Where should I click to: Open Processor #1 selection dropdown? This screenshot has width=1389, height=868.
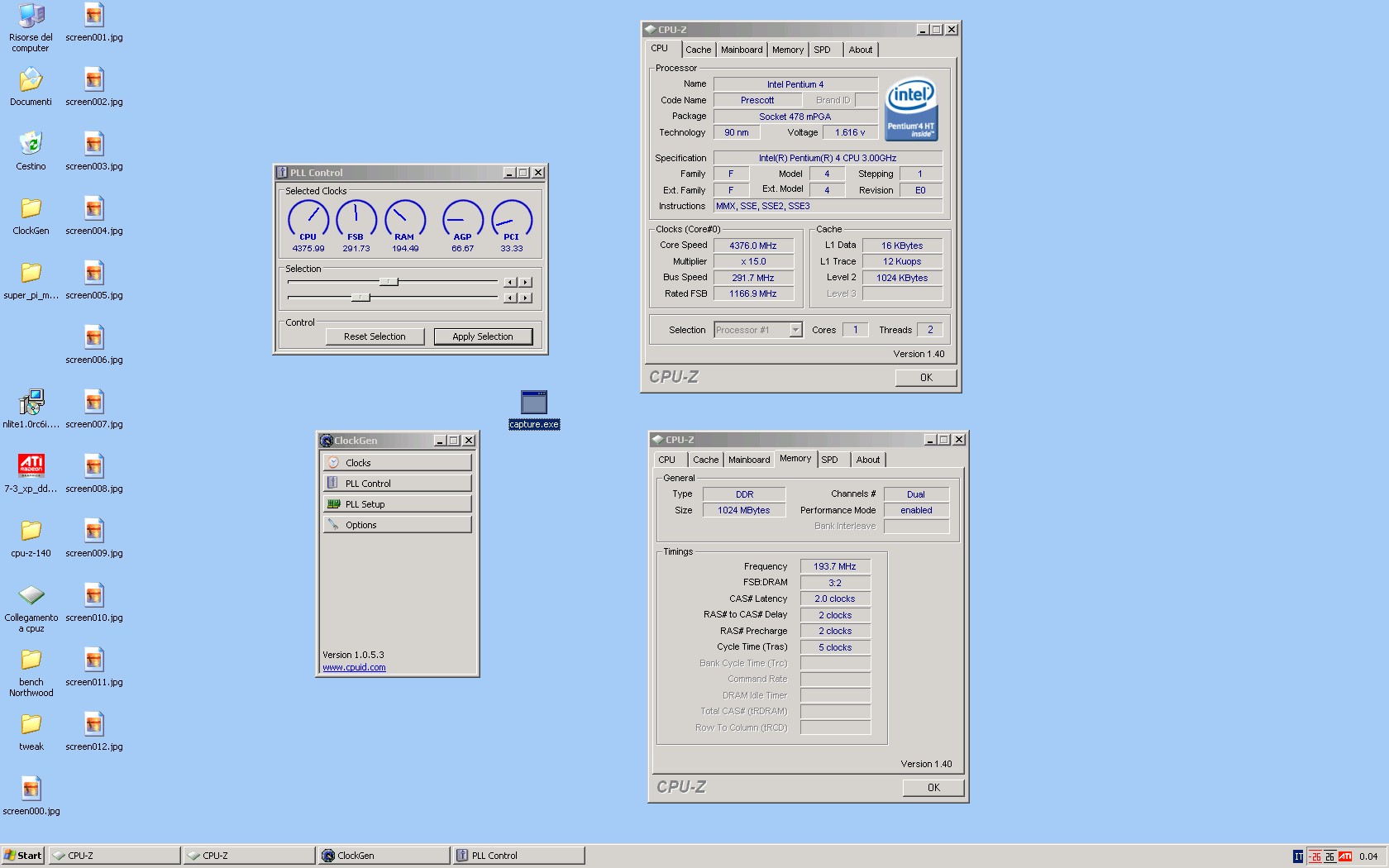(758, 330)
